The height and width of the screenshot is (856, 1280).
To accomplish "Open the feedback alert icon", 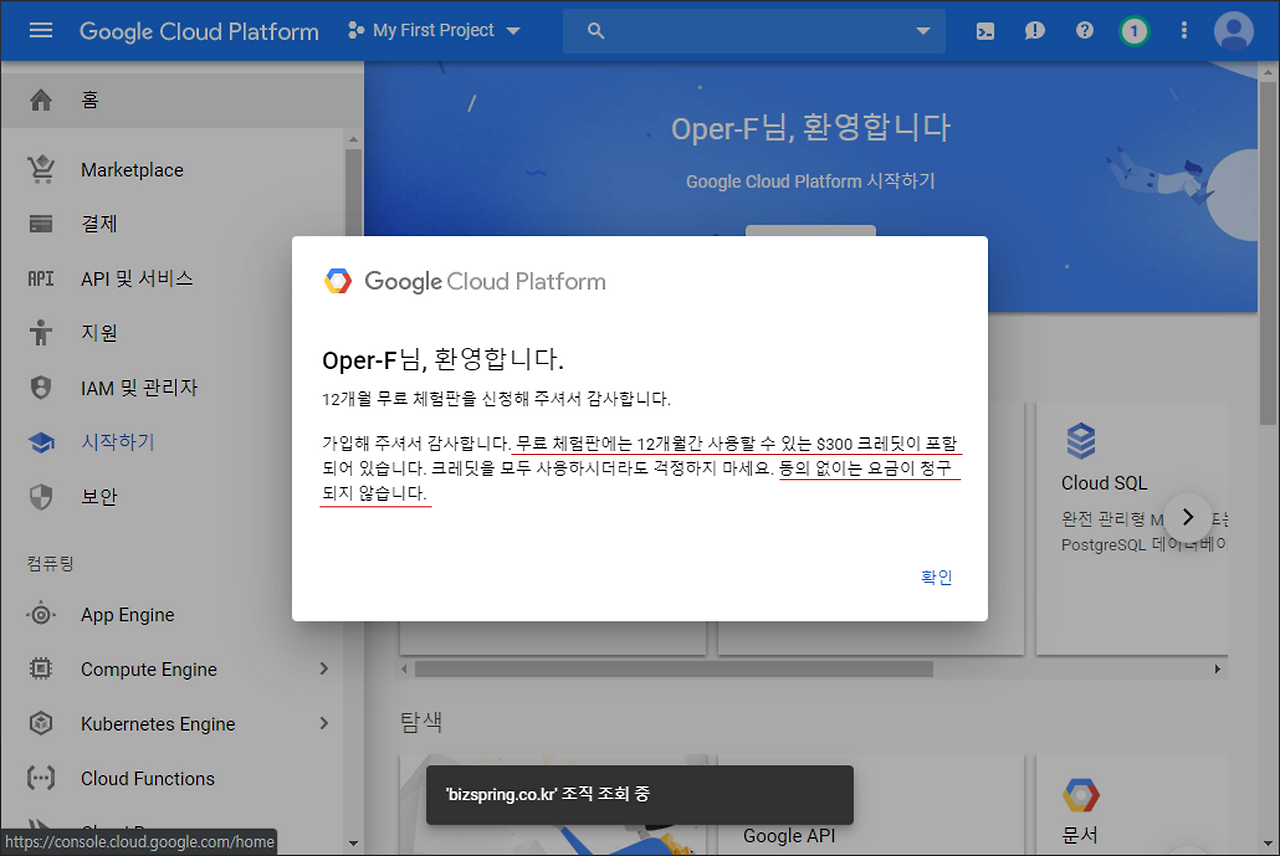I will (1035, 31).
